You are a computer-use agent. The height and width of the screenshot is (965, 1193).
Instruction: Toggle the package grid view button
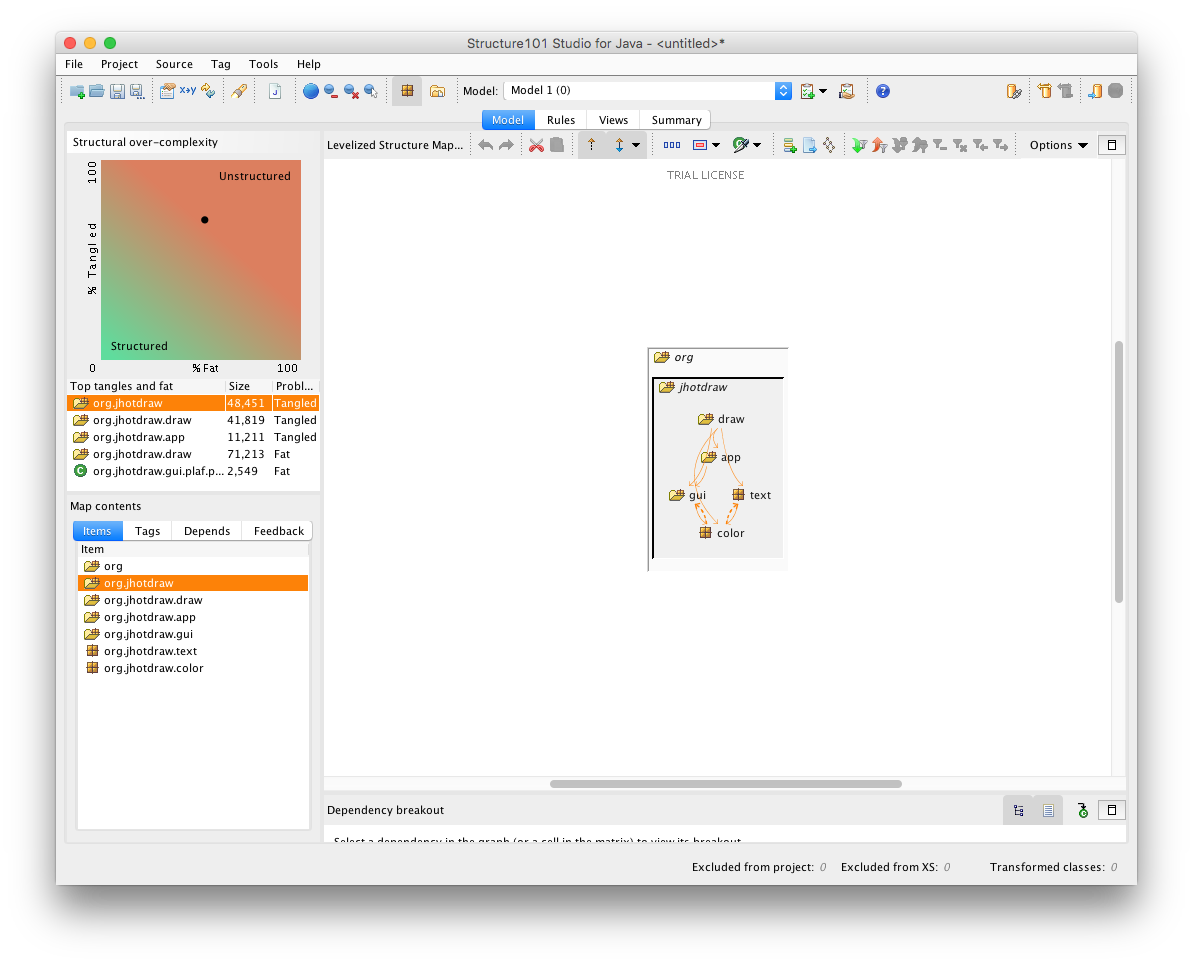[406, 91]
